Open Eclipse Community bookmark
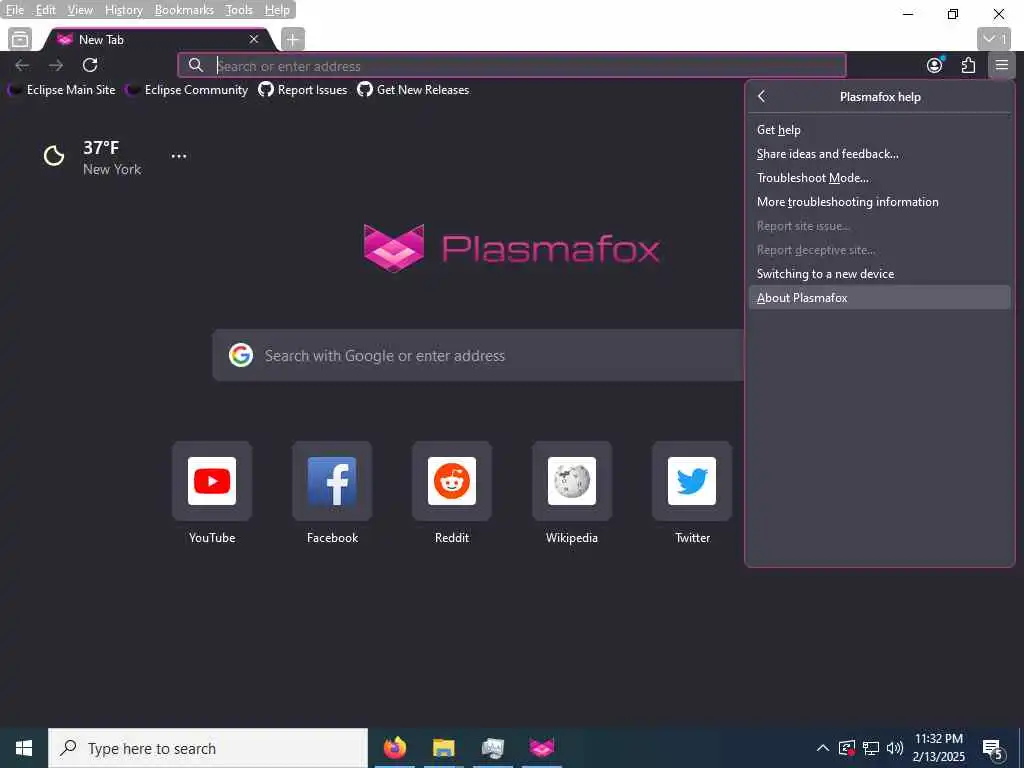 [187, 89]
